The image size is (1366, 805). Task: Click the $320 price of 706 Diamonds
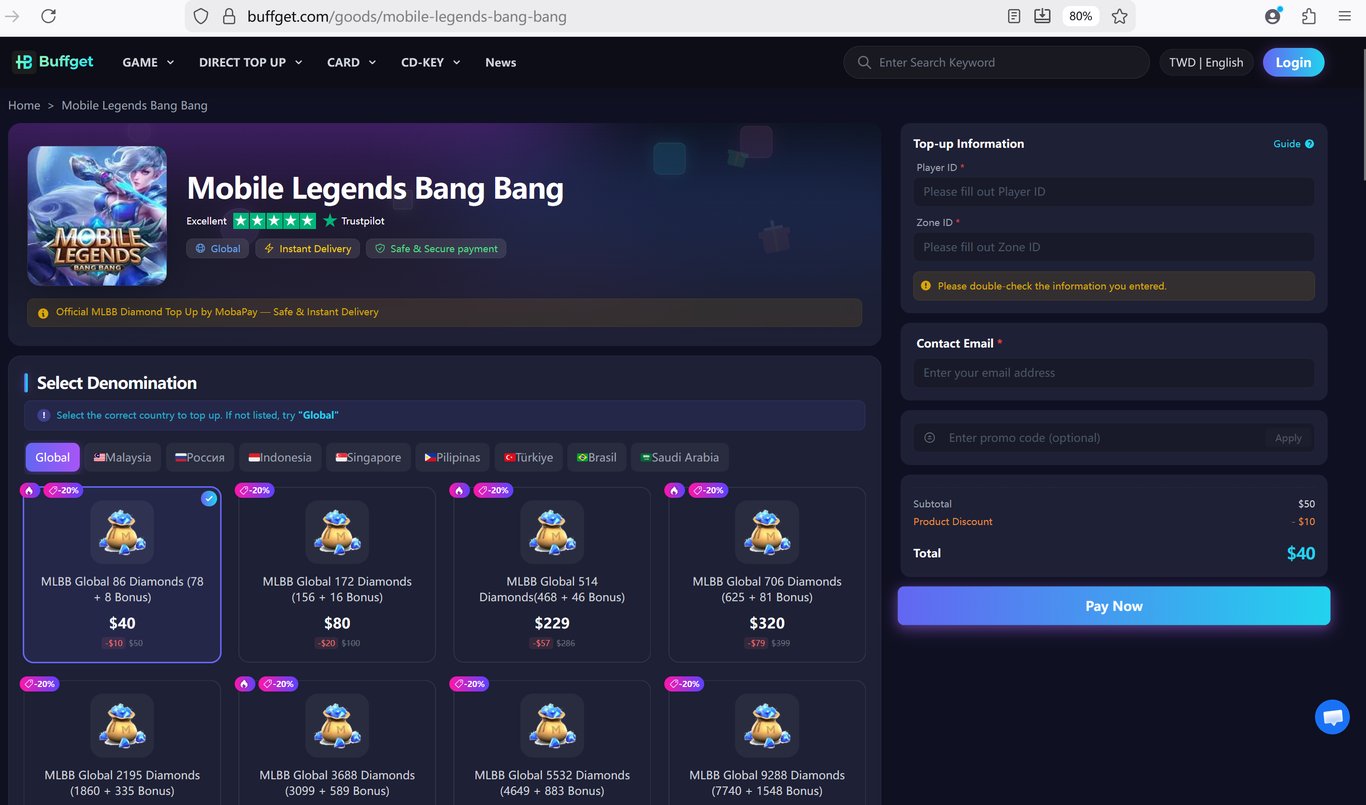click(x=767, y=623)
